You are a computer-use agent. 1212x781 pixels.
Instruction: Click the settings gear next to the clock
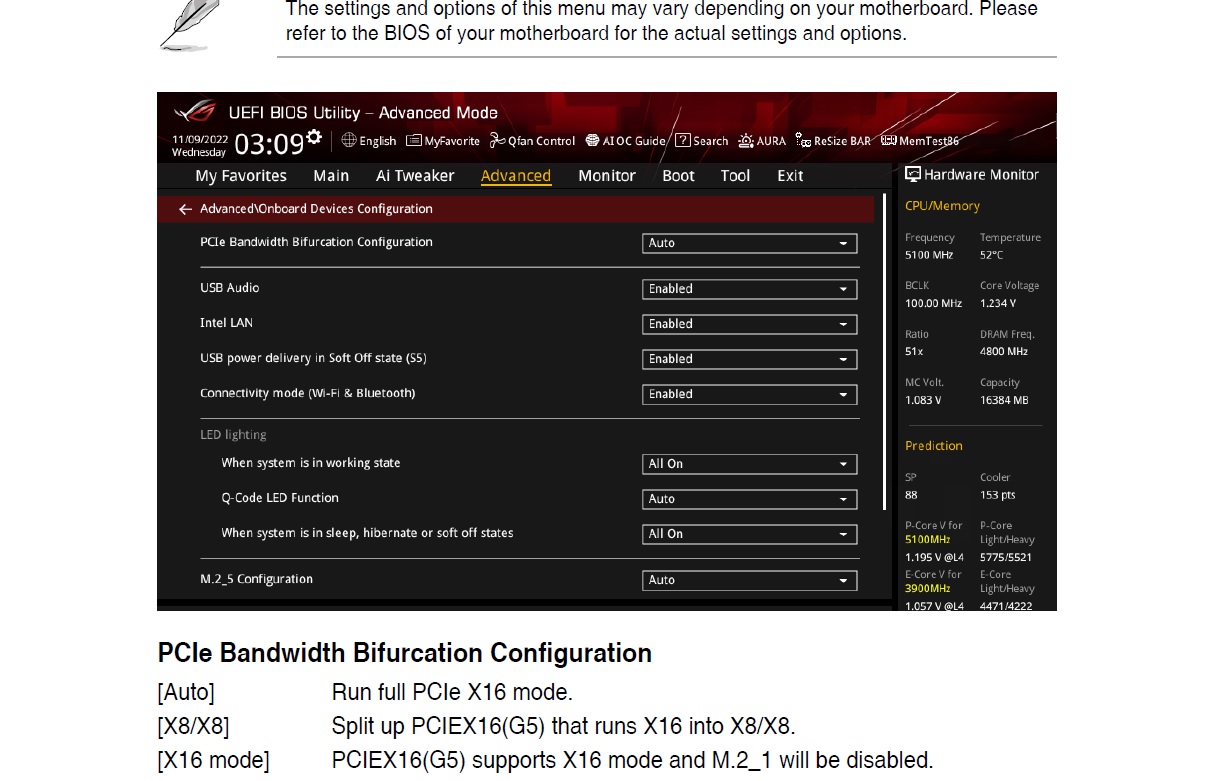(314, 137)
